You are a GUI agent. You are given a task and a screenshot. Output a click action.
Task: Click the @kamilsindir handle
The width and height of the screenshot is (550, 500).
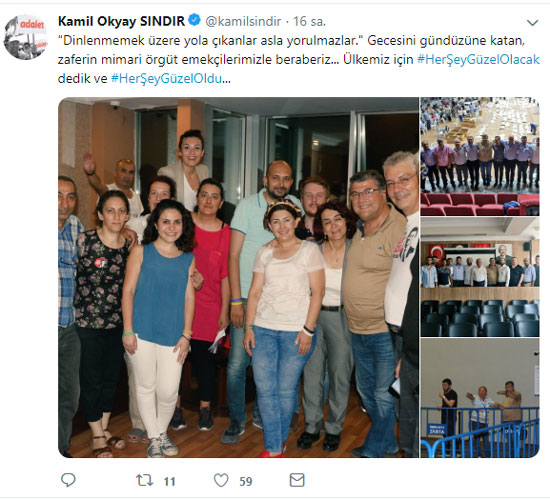point(243,21)
